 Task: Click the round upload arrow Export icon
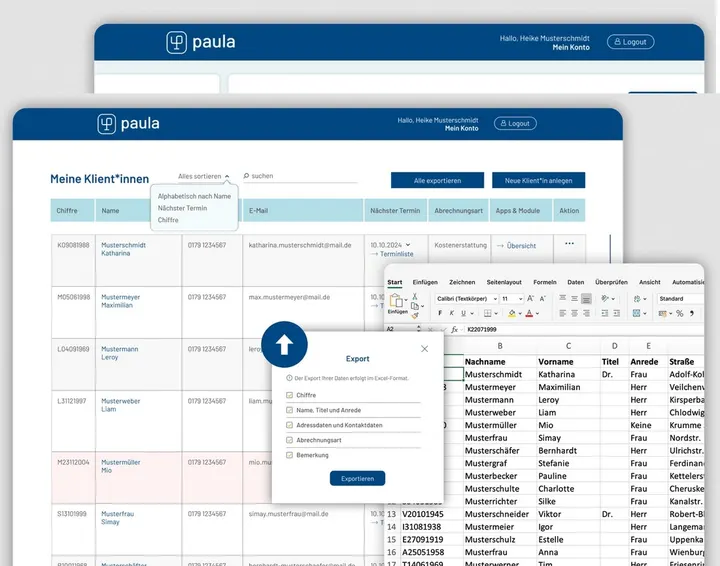tap(284, 344)
